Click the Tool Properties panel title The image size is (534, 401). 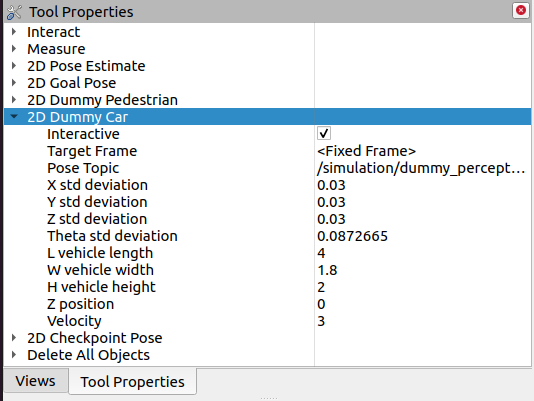pyautogui.click(x=81, y=12)
